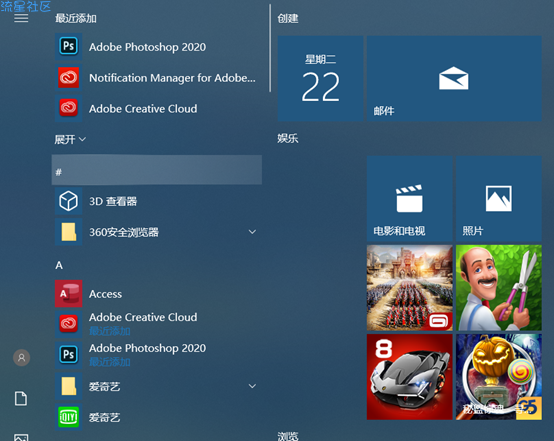Open the Asphalt 8 racing car tile

(409, 377)
